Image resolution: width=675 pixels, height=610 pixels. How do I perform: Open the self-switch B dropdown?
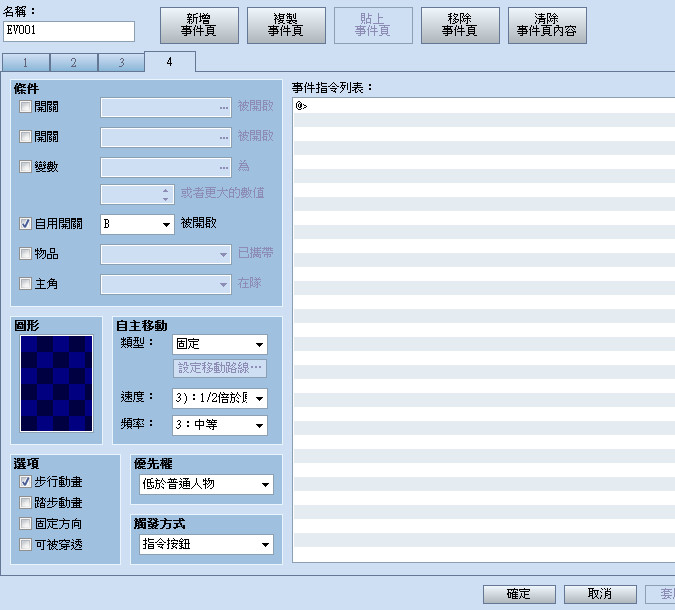137,224
